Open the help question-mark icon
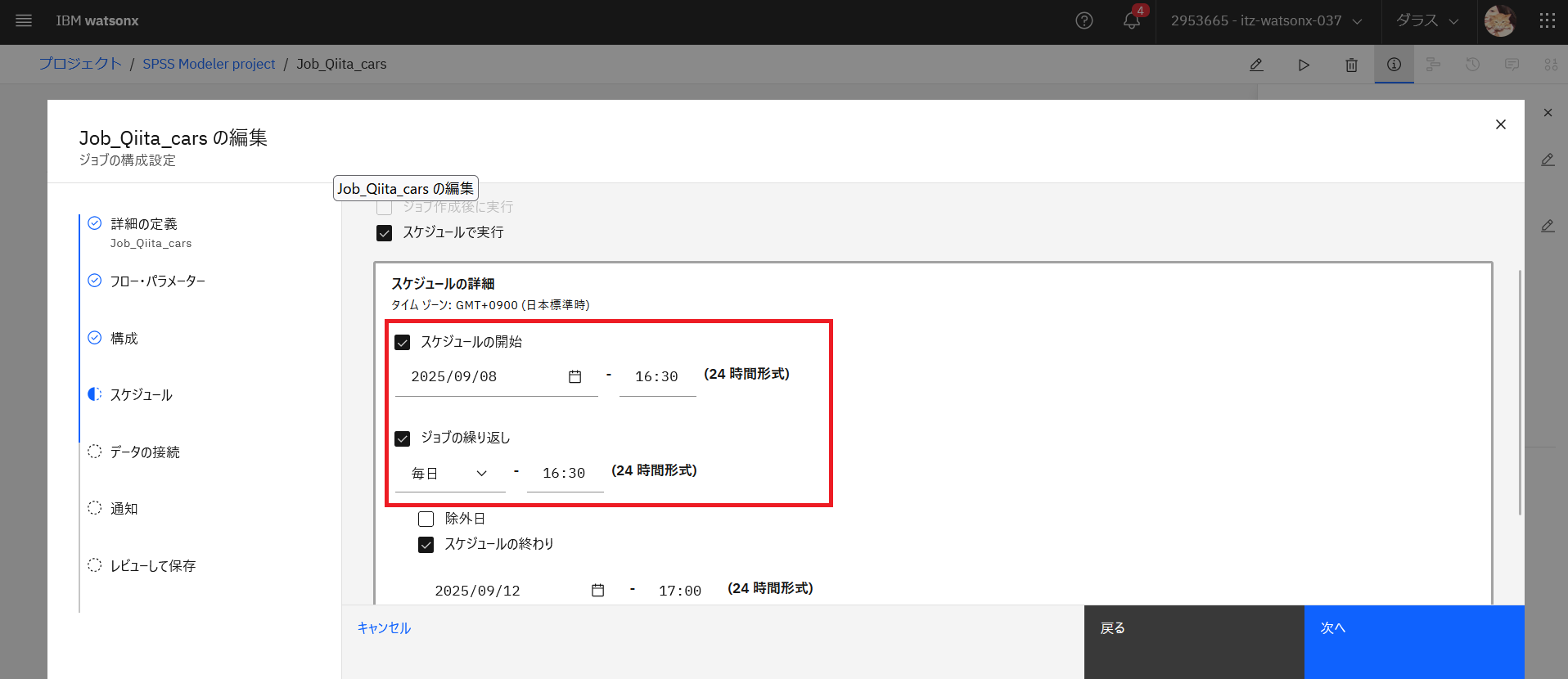 click(1084, 20)
